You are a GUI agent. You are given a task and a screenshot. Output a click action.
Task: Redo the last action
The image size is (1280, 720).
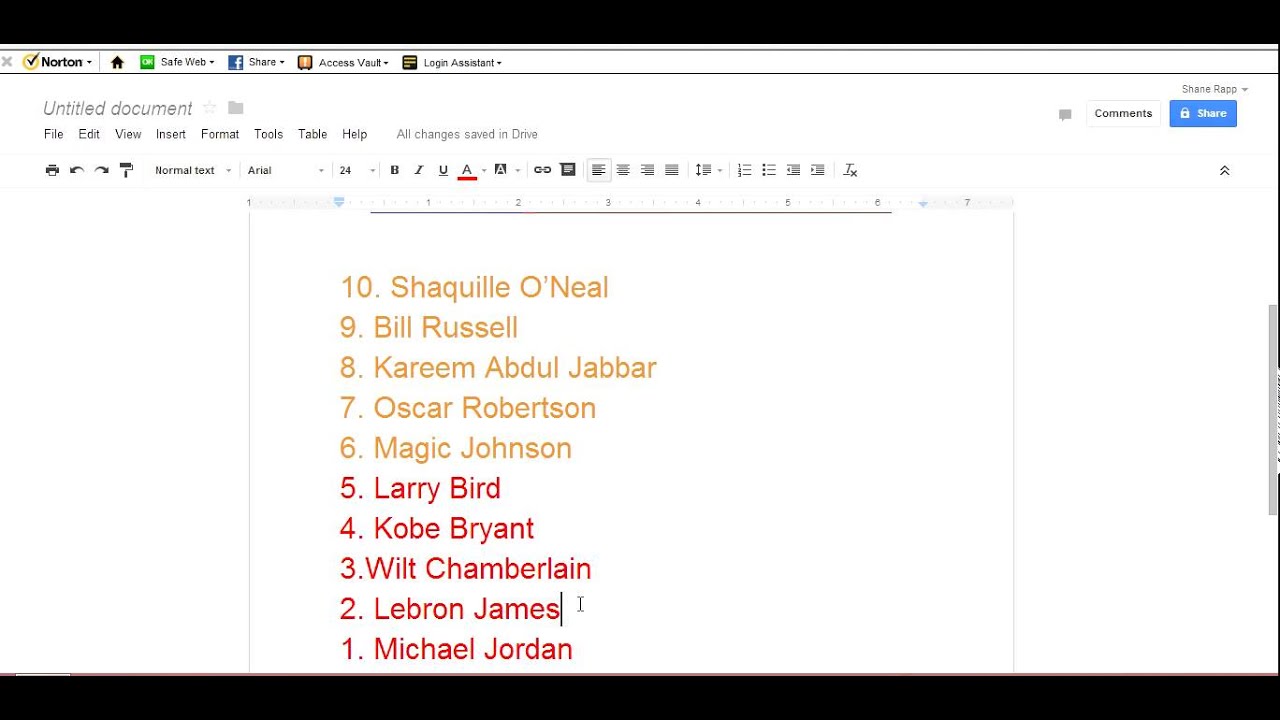(101, 170)
